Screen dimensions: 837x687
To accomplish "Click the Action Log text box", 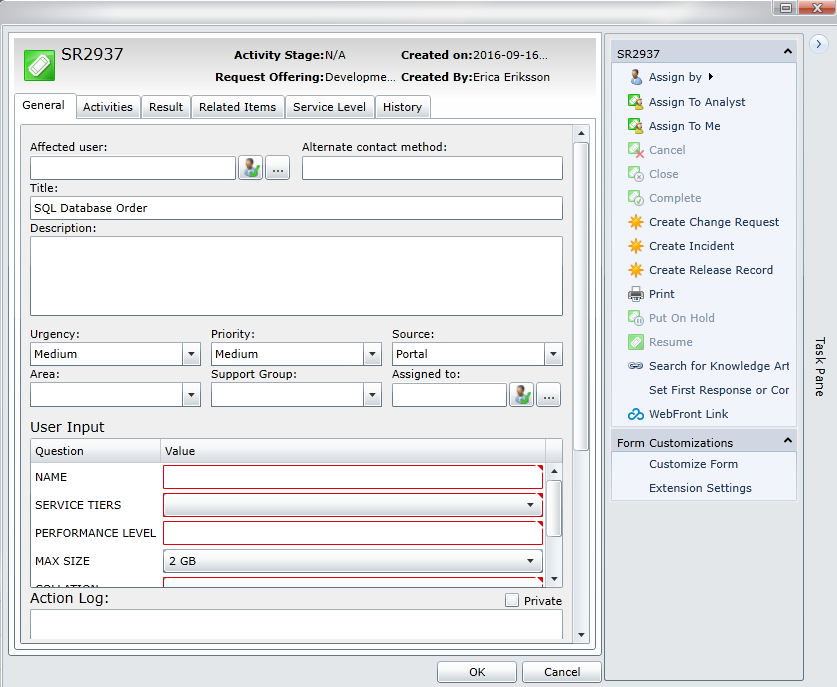I will click(x=296, y=624).
